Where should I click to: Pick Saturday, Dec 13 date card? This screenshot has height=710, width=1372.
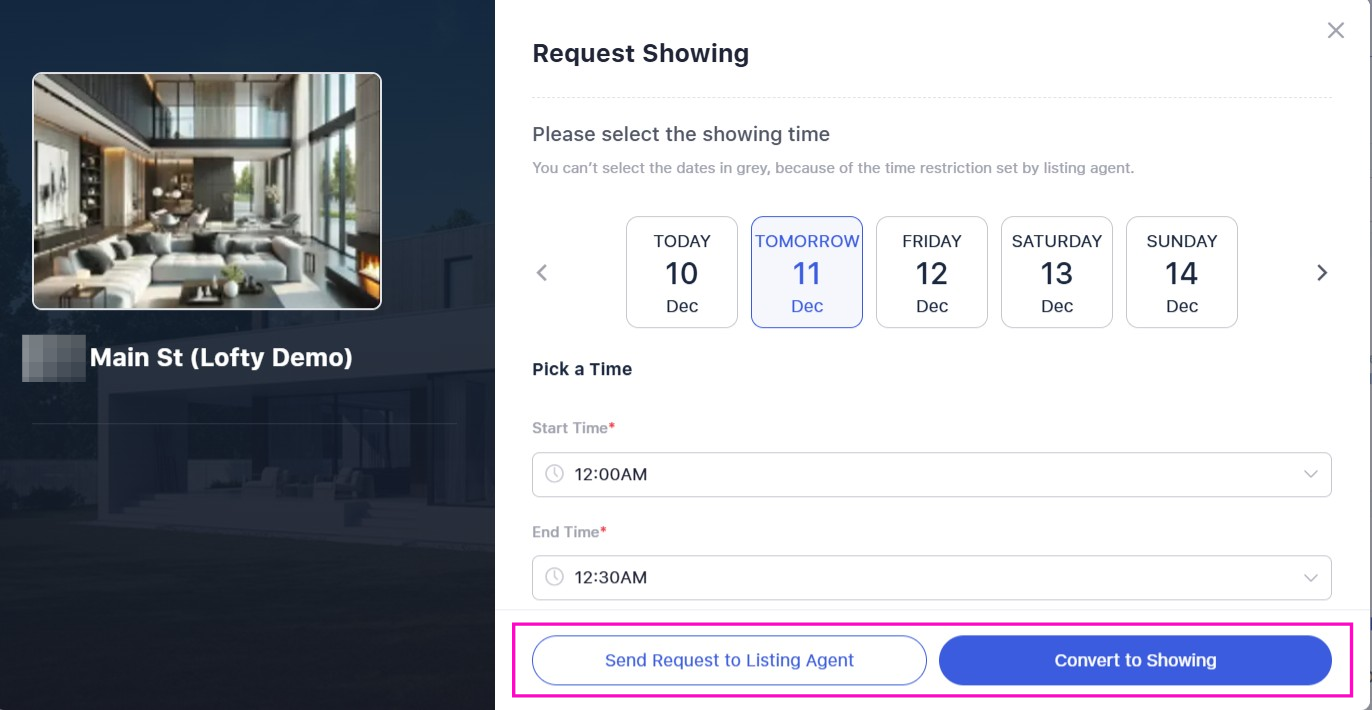coord(1057,272)
